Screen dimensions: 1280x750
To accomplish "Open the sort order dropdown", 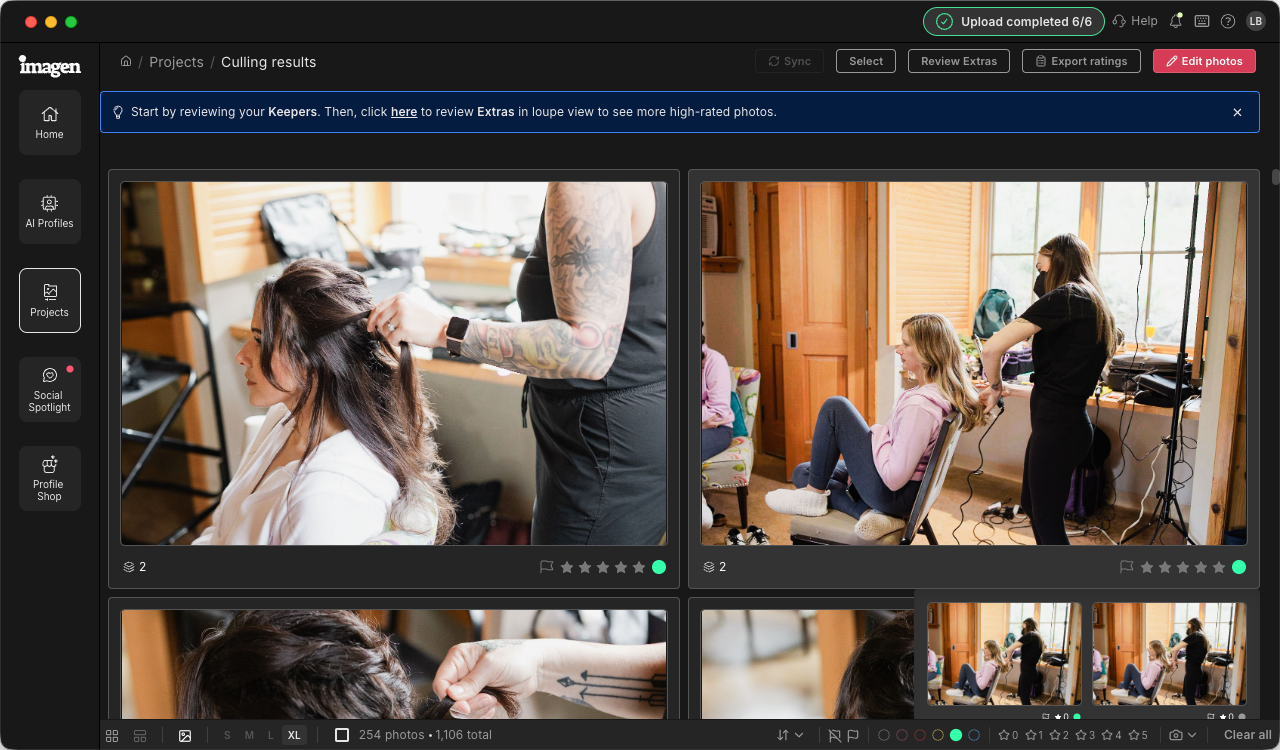I will pyautogui.click(x=790, y=735).
